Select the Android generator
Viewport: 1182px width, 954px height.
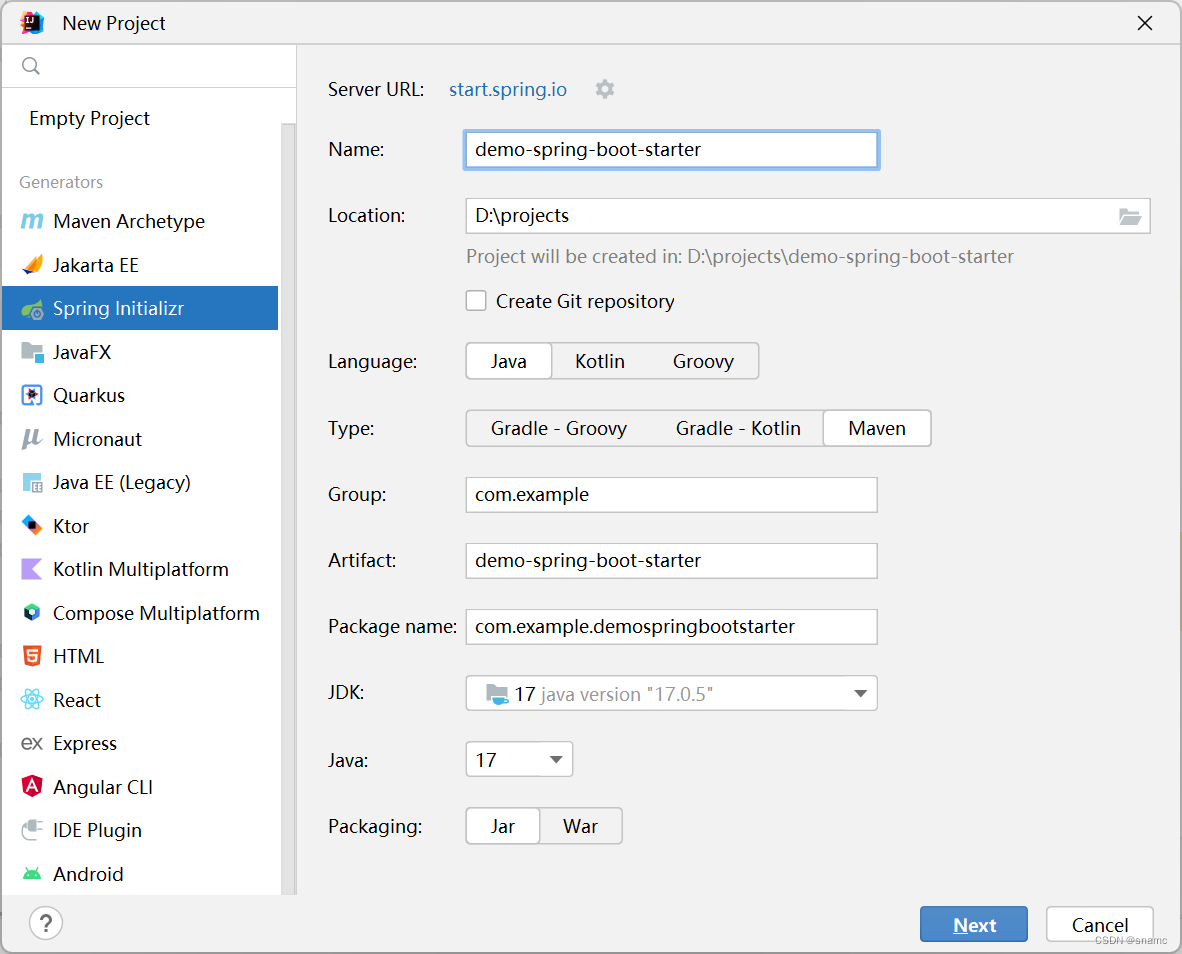point(89,873)
